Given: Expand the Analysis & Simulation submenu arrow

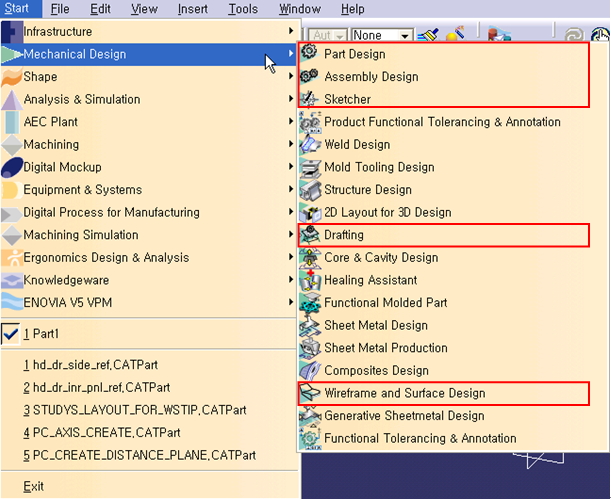Looking at the screenshot, I should point(291,98).
